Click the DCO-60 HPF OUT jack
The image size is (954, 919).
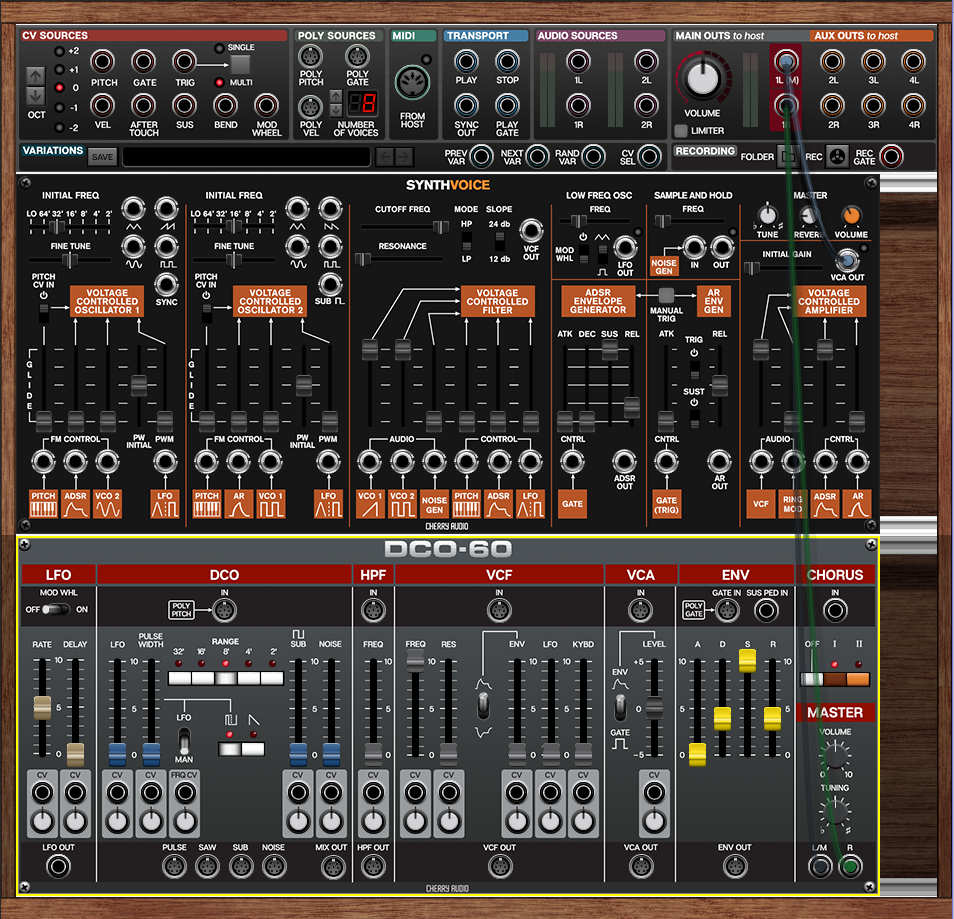(x=373, y=867)
